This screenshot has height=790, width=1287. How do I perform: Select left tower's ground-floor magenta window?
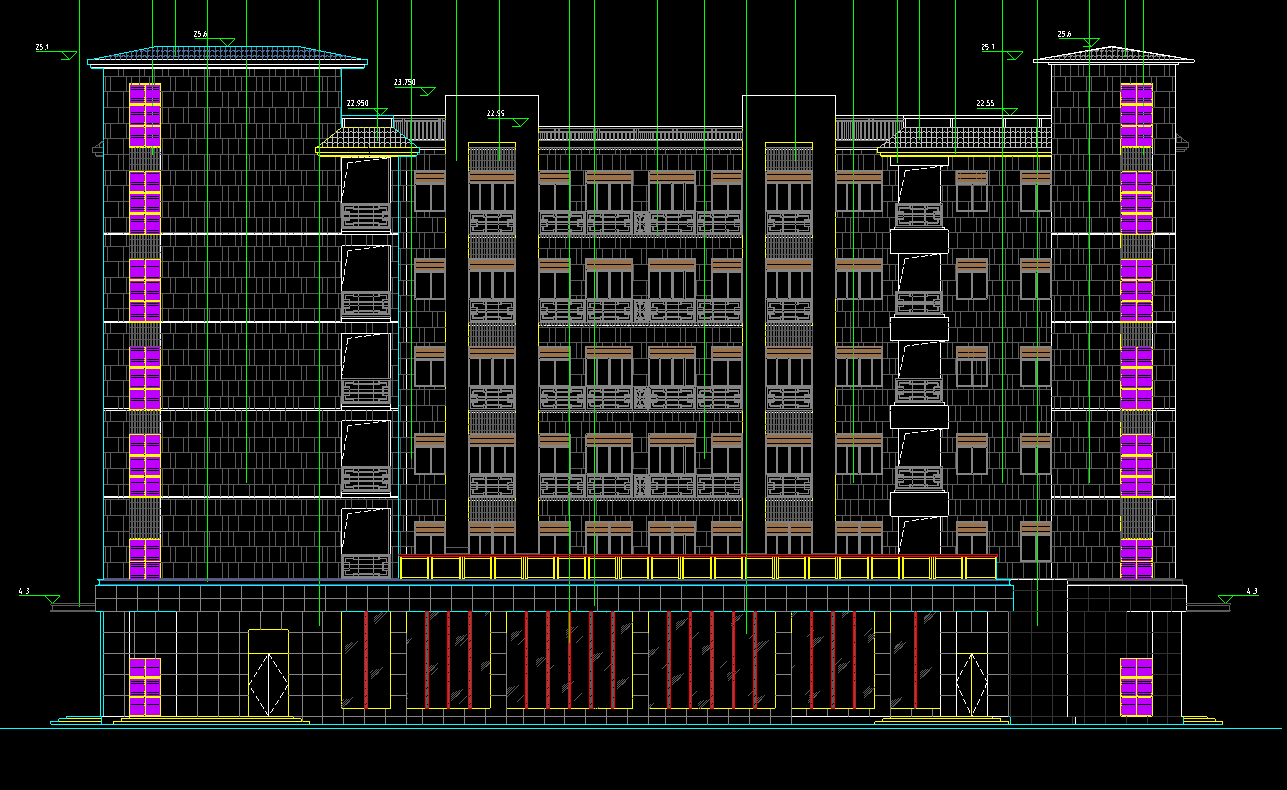145,686
